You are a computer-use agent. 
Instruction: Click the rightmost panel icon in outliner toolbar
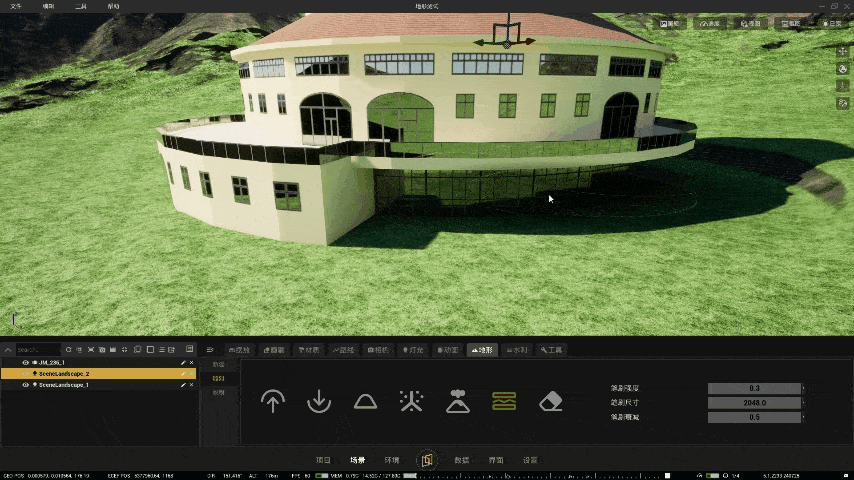click(x=190, y=349)
